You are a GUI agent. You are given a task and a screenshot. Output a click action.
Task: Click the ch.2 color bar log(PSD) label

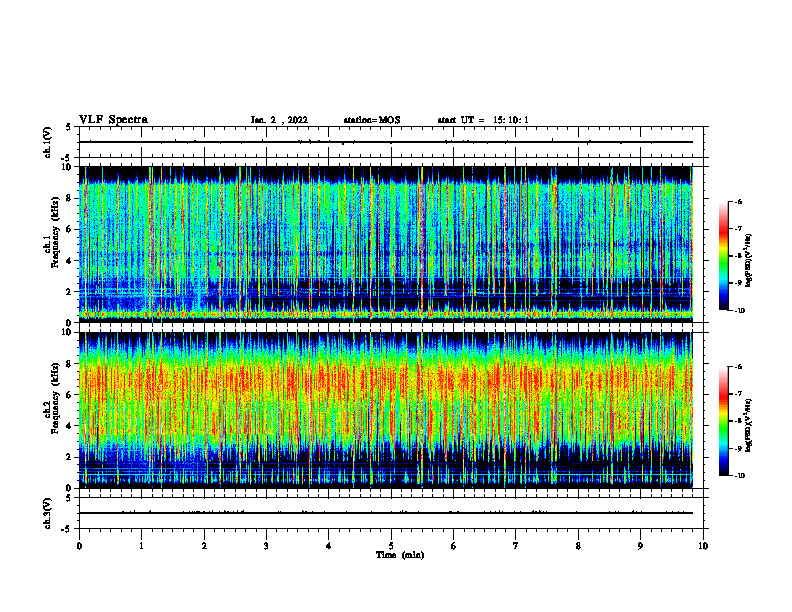tap(749, 425)
